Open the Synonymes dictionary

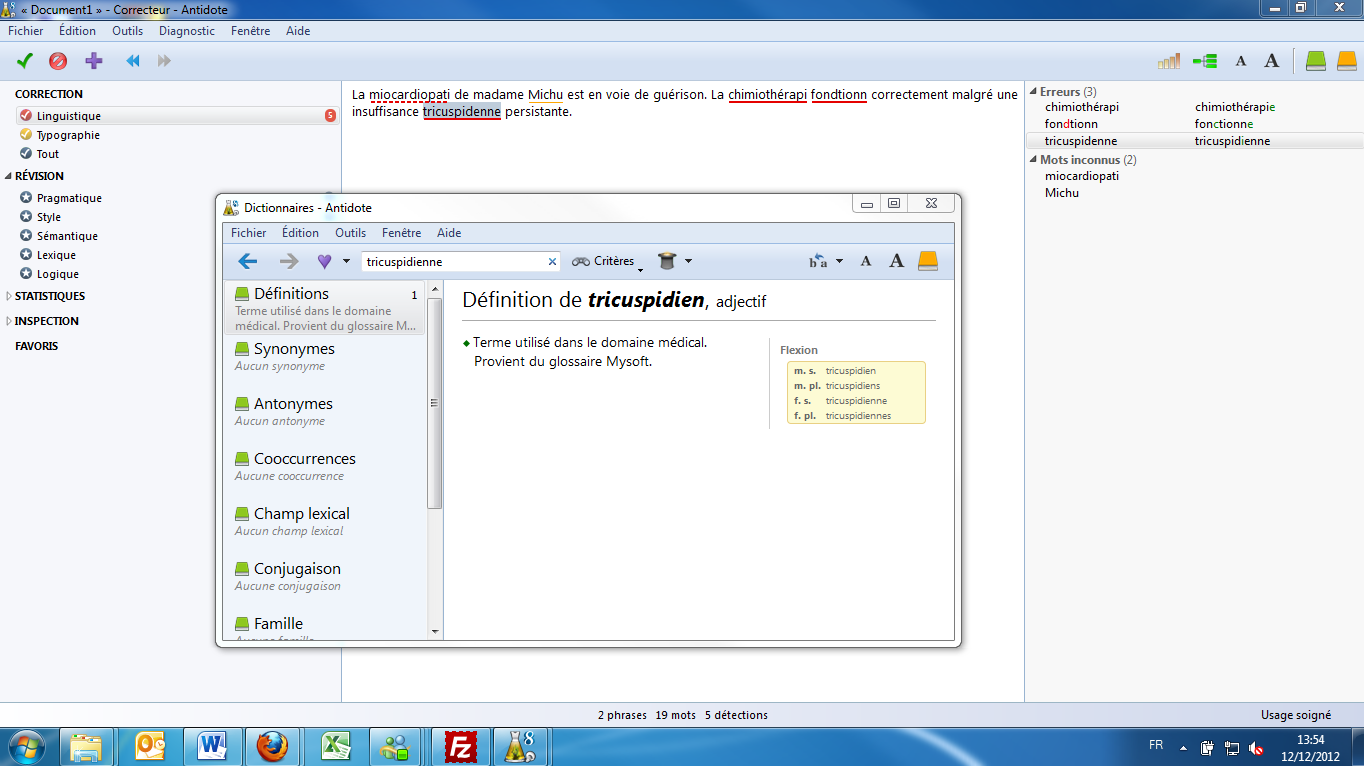(x=325, y=357)
